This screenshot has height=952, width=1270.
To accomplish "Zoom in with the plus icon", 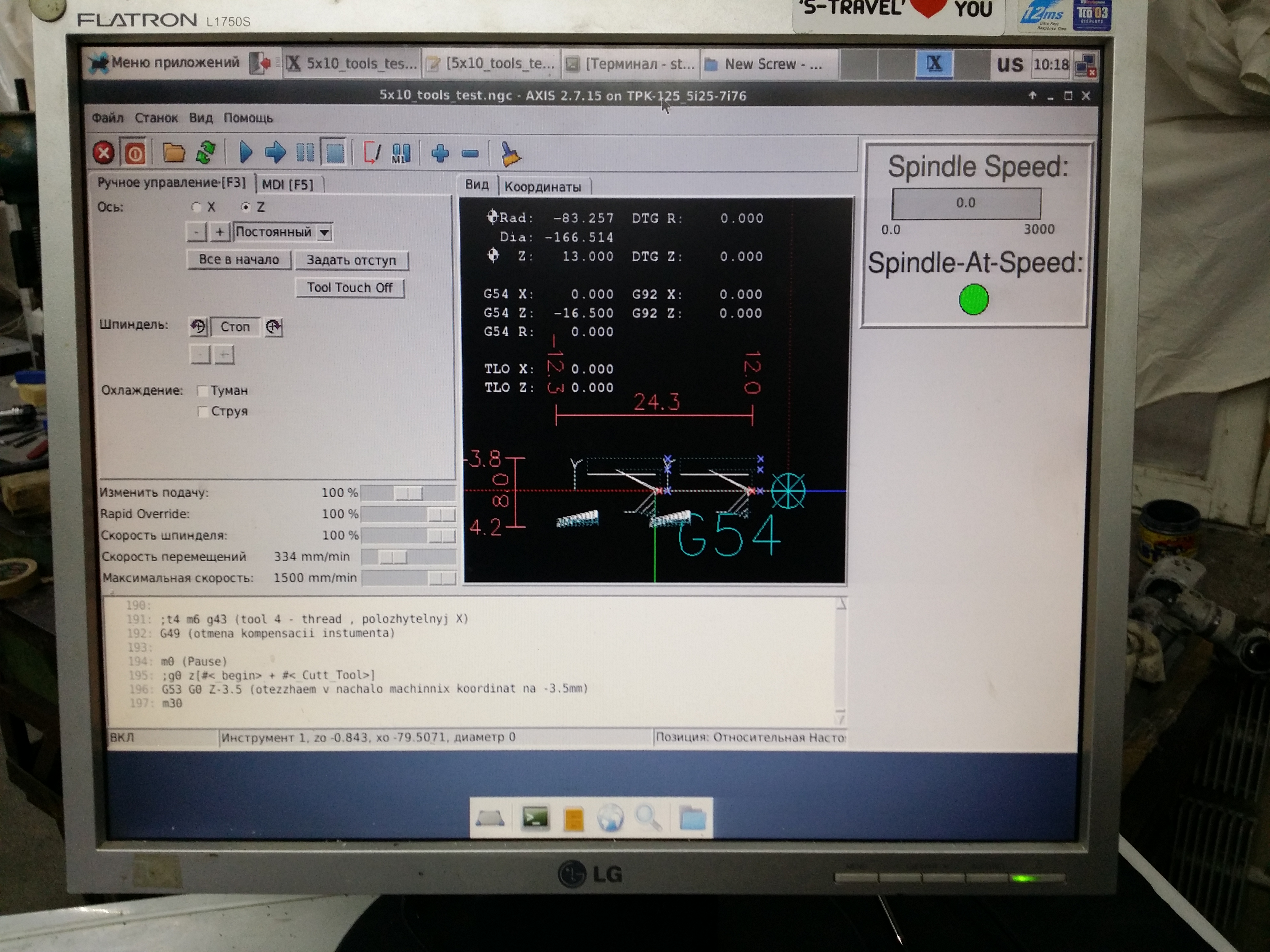I will tap(440, 153).
